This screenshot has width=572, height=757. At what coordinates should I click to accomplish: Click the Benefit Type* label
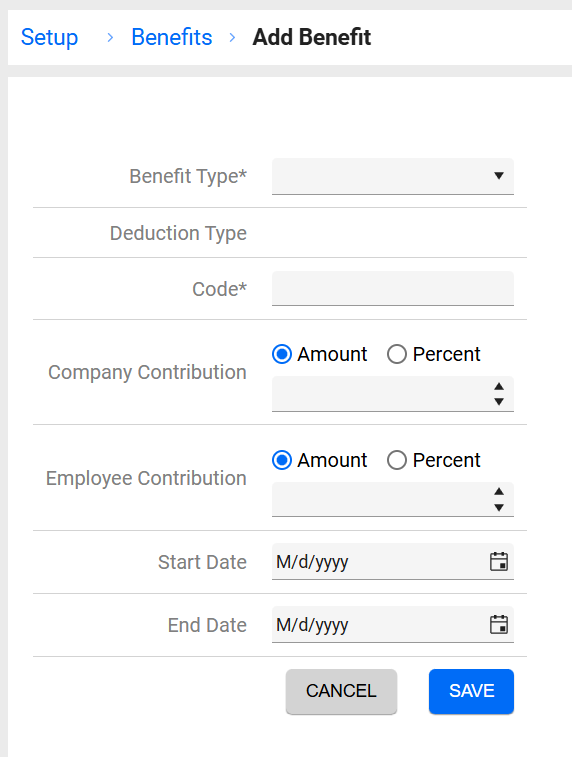click(188, 176)
